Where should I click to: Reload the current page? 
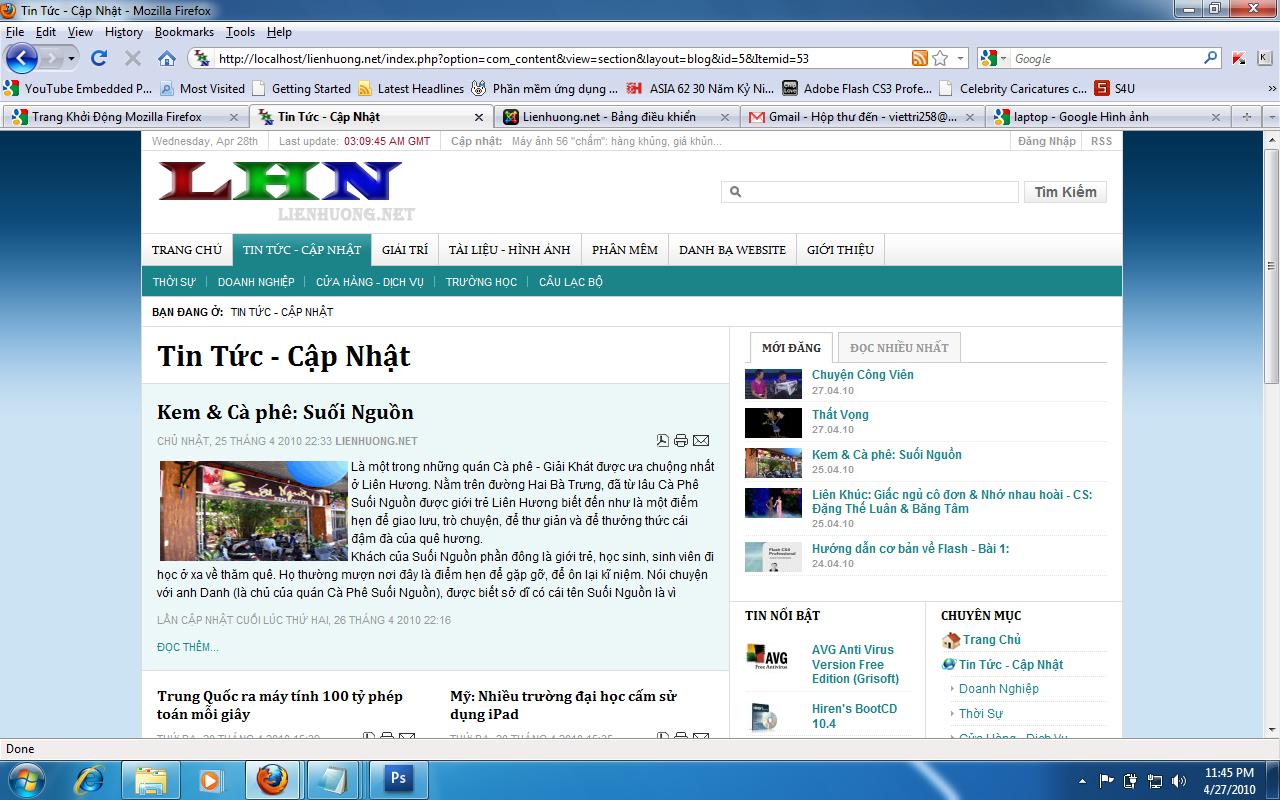pyautogui.click(x=99, y=59)
